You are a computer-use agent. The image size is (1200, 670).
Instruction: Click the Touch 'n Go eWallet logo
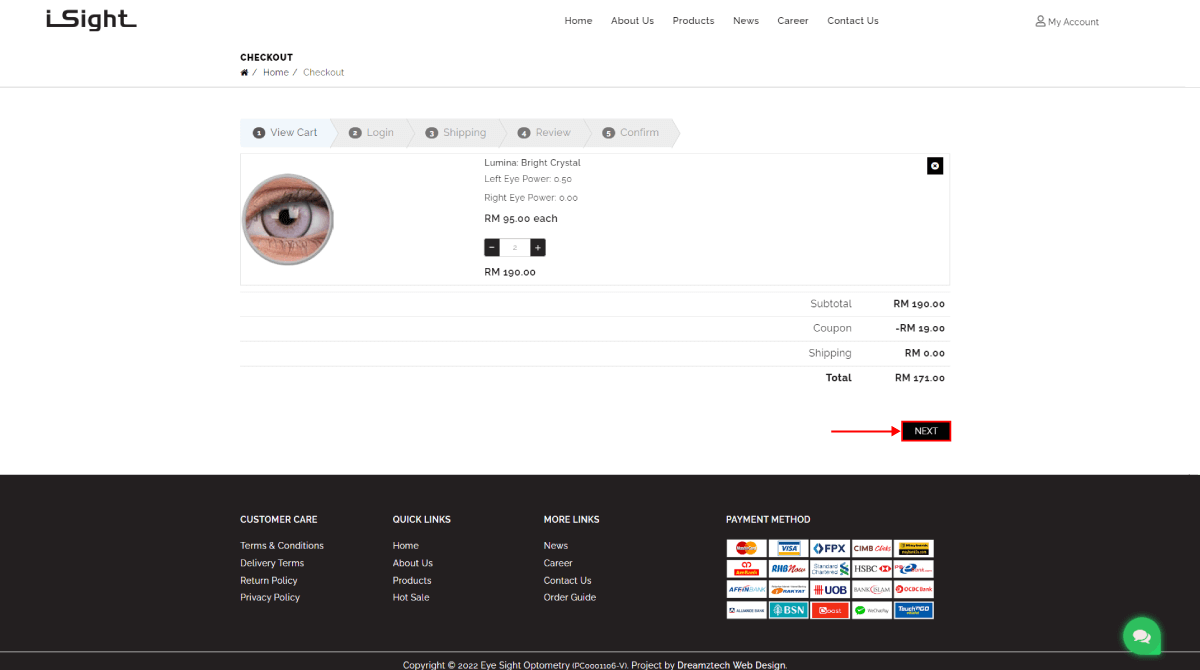(x=914, y=610)
